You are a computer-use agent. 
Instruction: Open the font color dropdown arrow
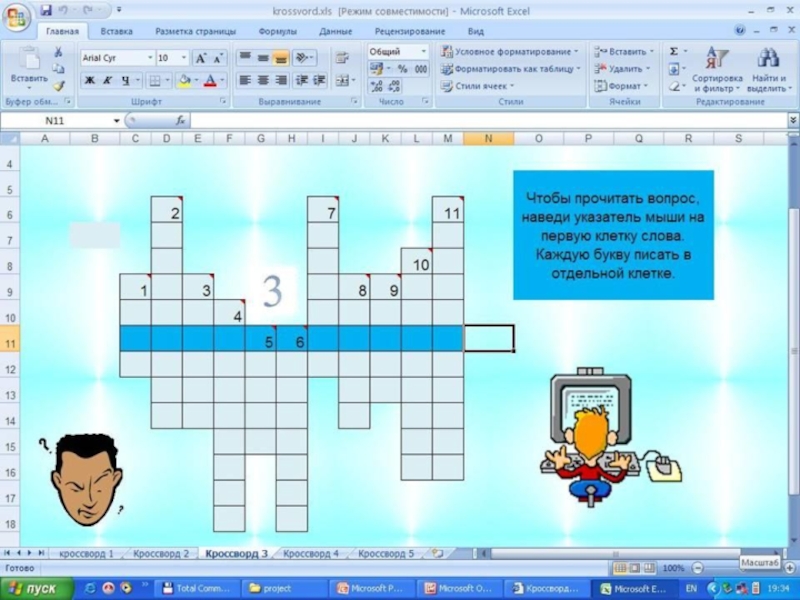point(222,81)
